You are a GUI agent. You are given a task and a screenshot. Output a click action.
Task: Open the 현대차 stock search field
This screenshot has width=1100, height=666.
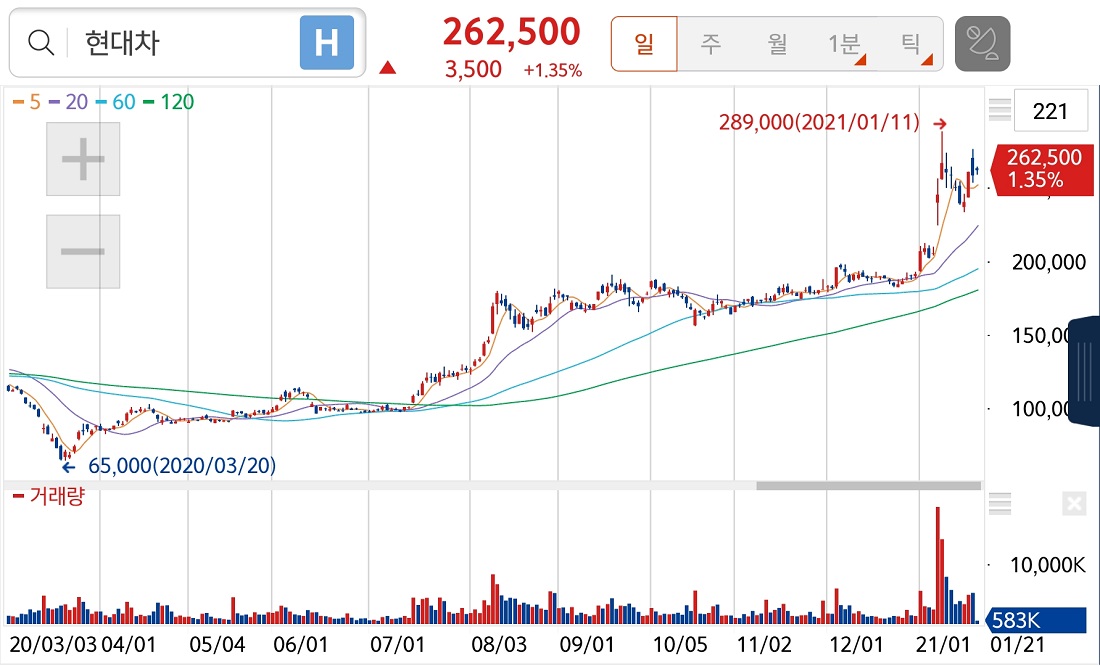point(187,43)
